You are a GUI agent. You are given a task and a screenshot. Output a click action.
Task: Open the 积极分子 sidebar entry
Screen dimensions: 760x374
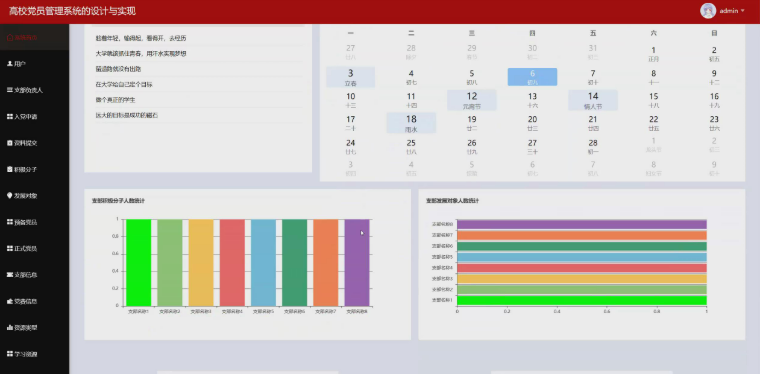[x=34, y=170]
